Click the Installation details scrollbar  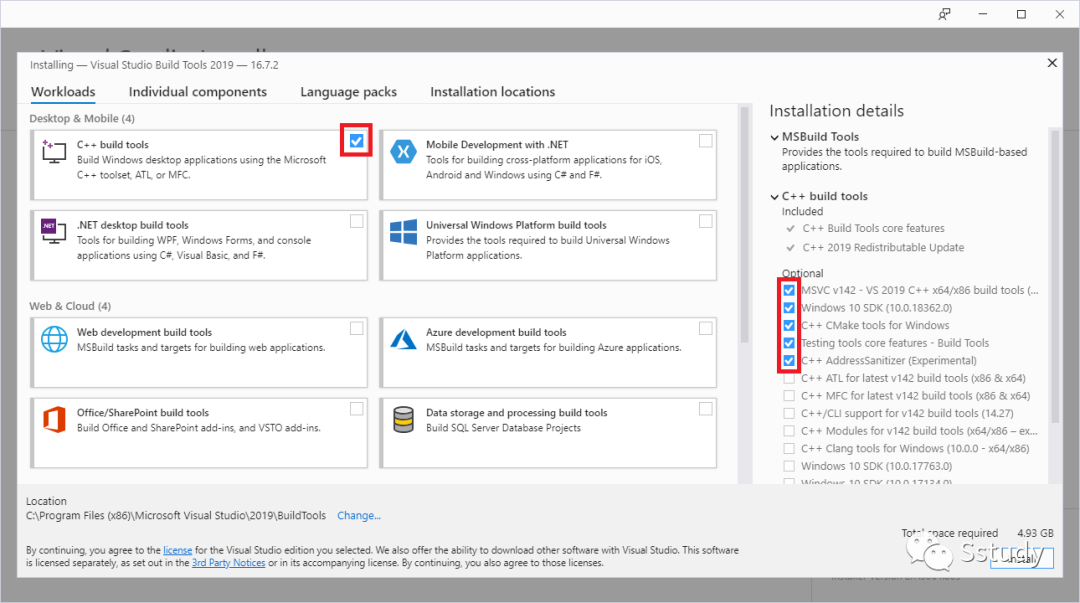click(x=1054, y=276)
